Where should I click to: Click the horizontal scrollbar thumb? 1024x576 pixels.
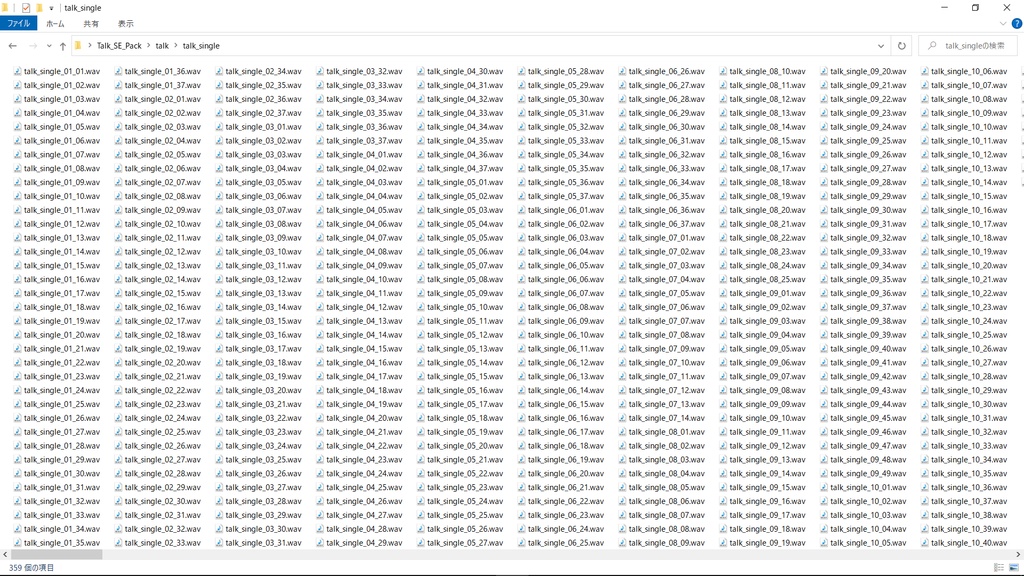56,554
